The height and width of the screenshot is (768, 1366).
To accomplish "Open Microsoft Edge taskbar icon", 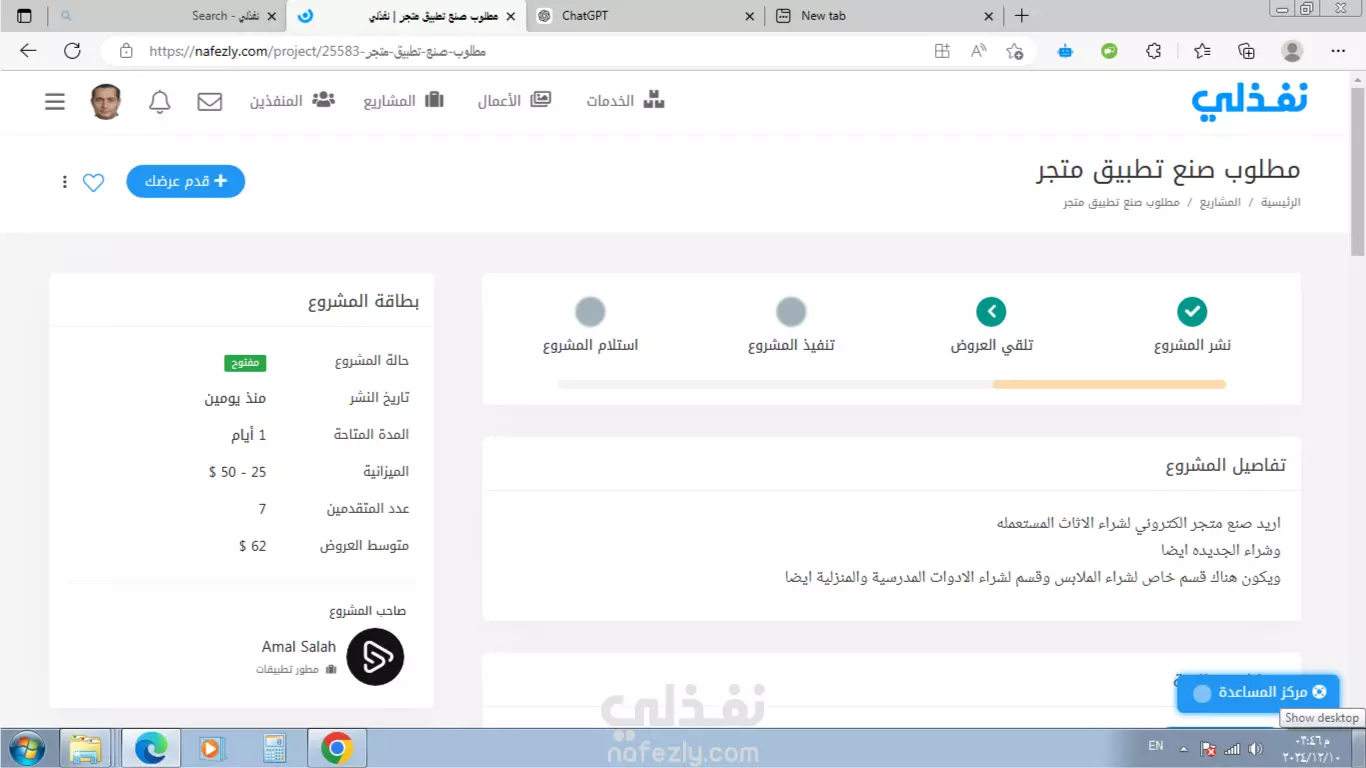I will [x=151, y=748].
